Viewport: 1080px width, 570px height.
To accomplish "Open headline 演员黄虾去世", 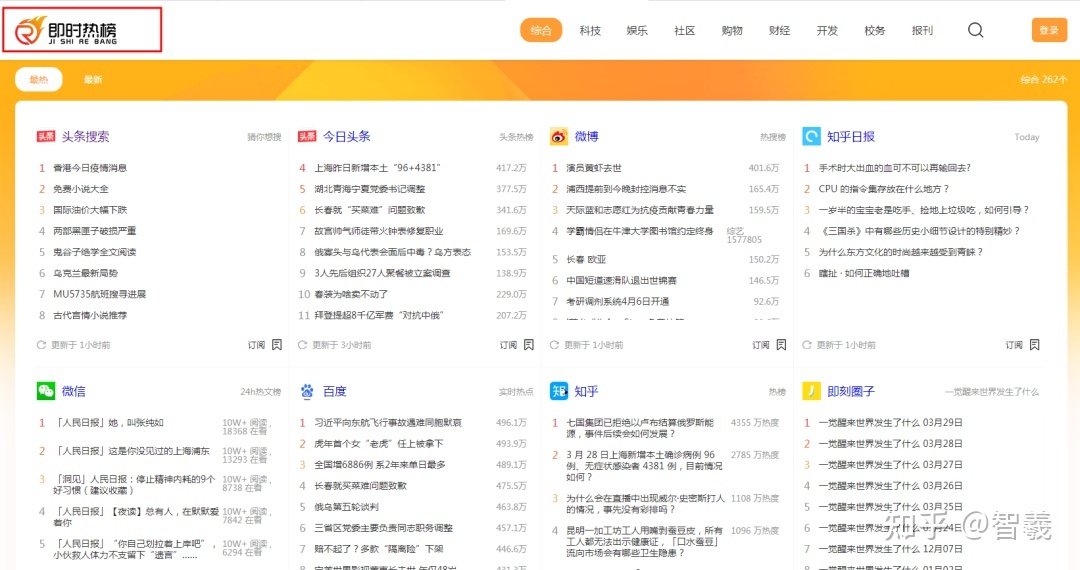I will [594, 168].
